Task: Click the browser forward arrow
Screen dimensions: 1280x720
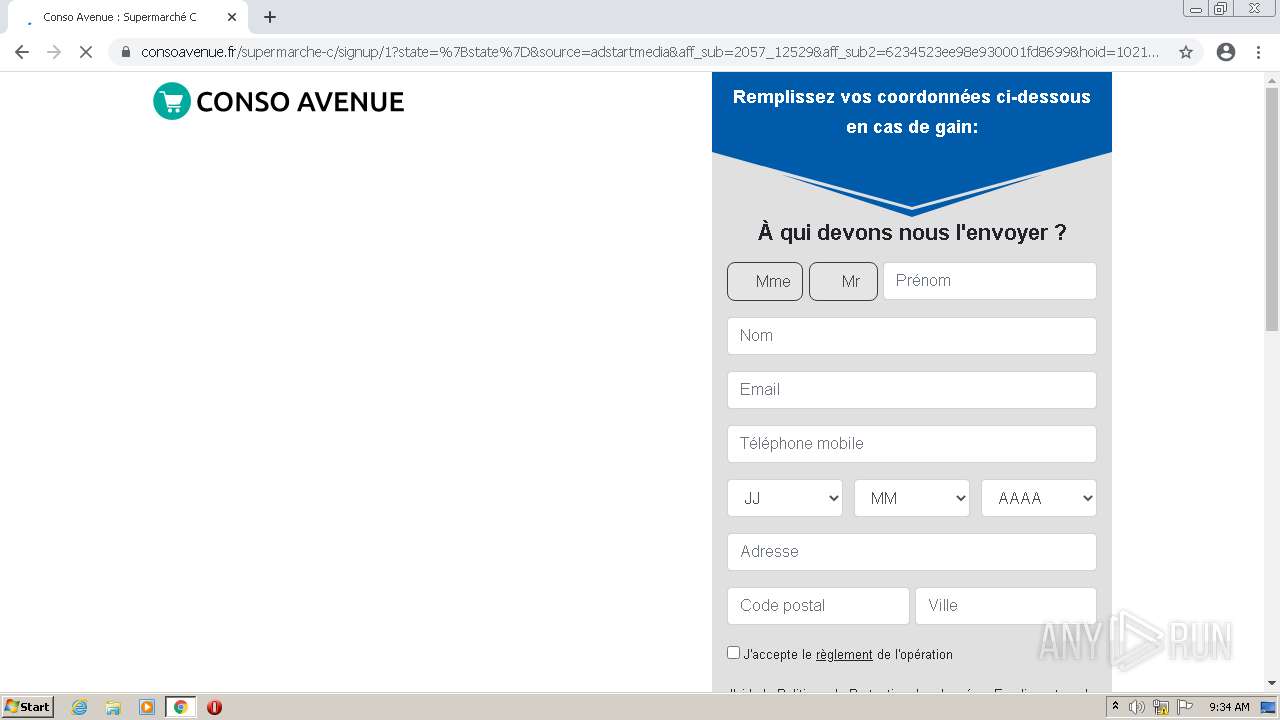Action: tap(54, 52)
